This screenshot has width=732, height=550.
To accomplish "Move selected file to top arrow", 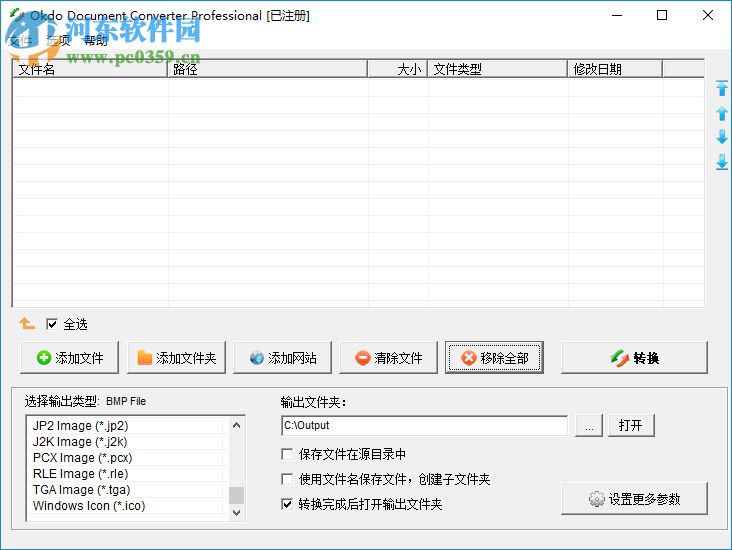I will (722, 88).
